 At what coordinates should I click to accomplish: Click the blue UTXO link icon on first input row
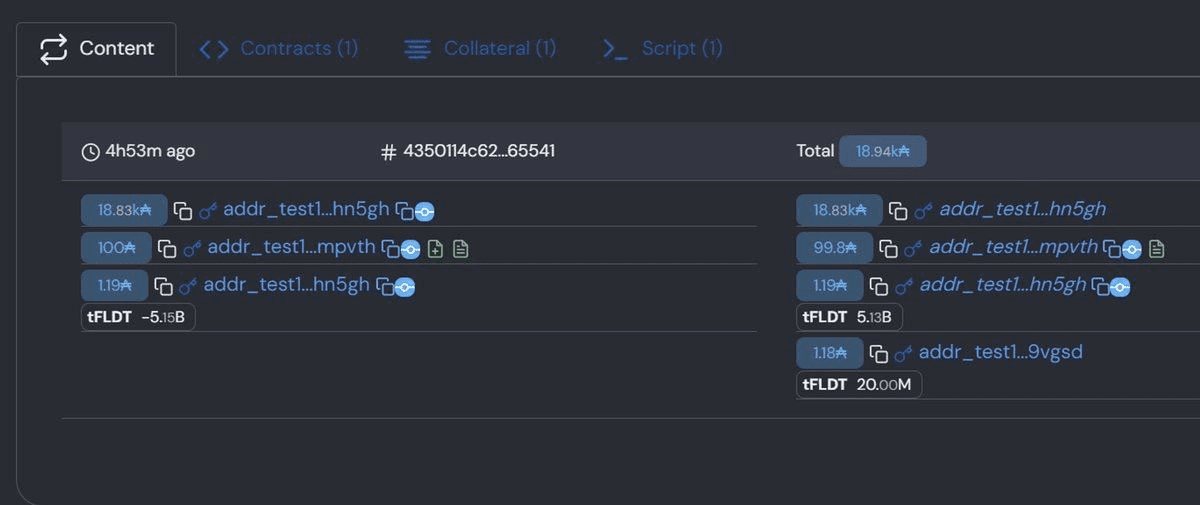click(424, 212)
